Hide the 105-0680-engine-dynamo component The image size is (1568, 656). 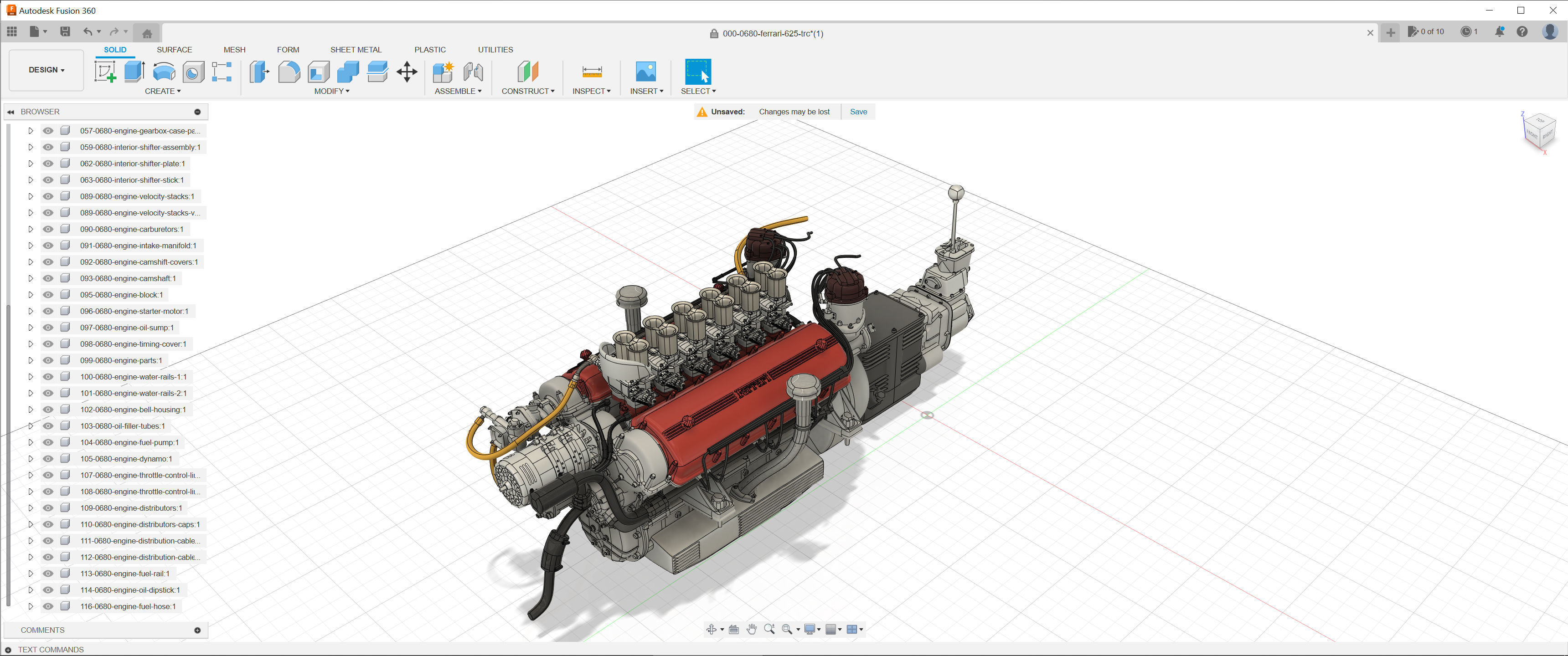(48, 459)
